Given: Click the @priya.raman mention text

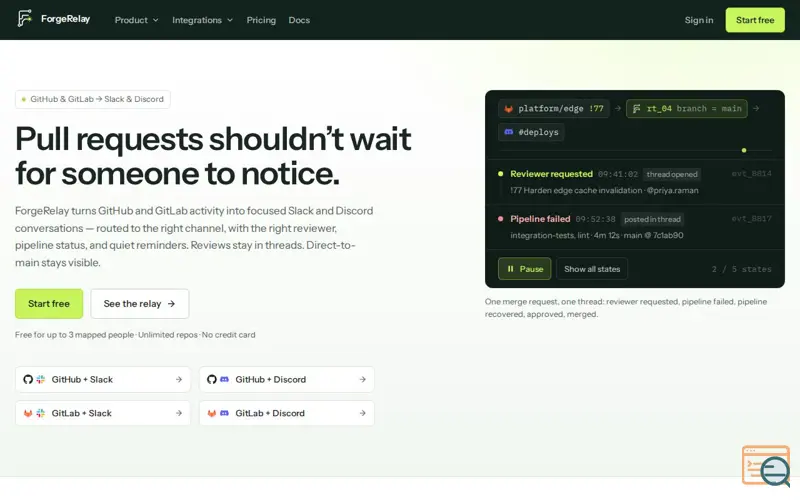Looking at the screenshot, I should (672, 190).
